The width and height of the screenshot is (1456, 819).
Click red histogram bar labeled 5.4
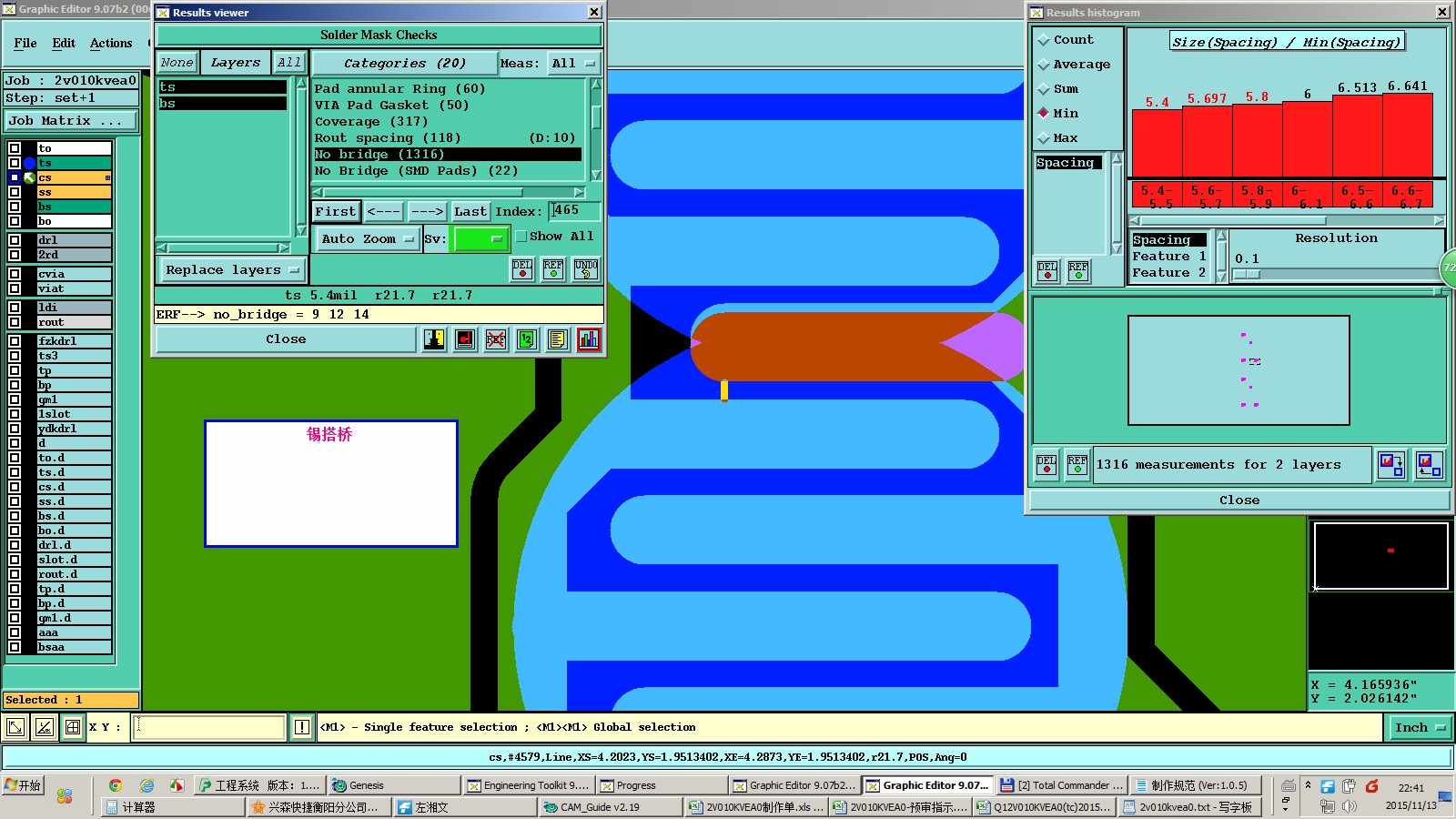pos(1157,143)
